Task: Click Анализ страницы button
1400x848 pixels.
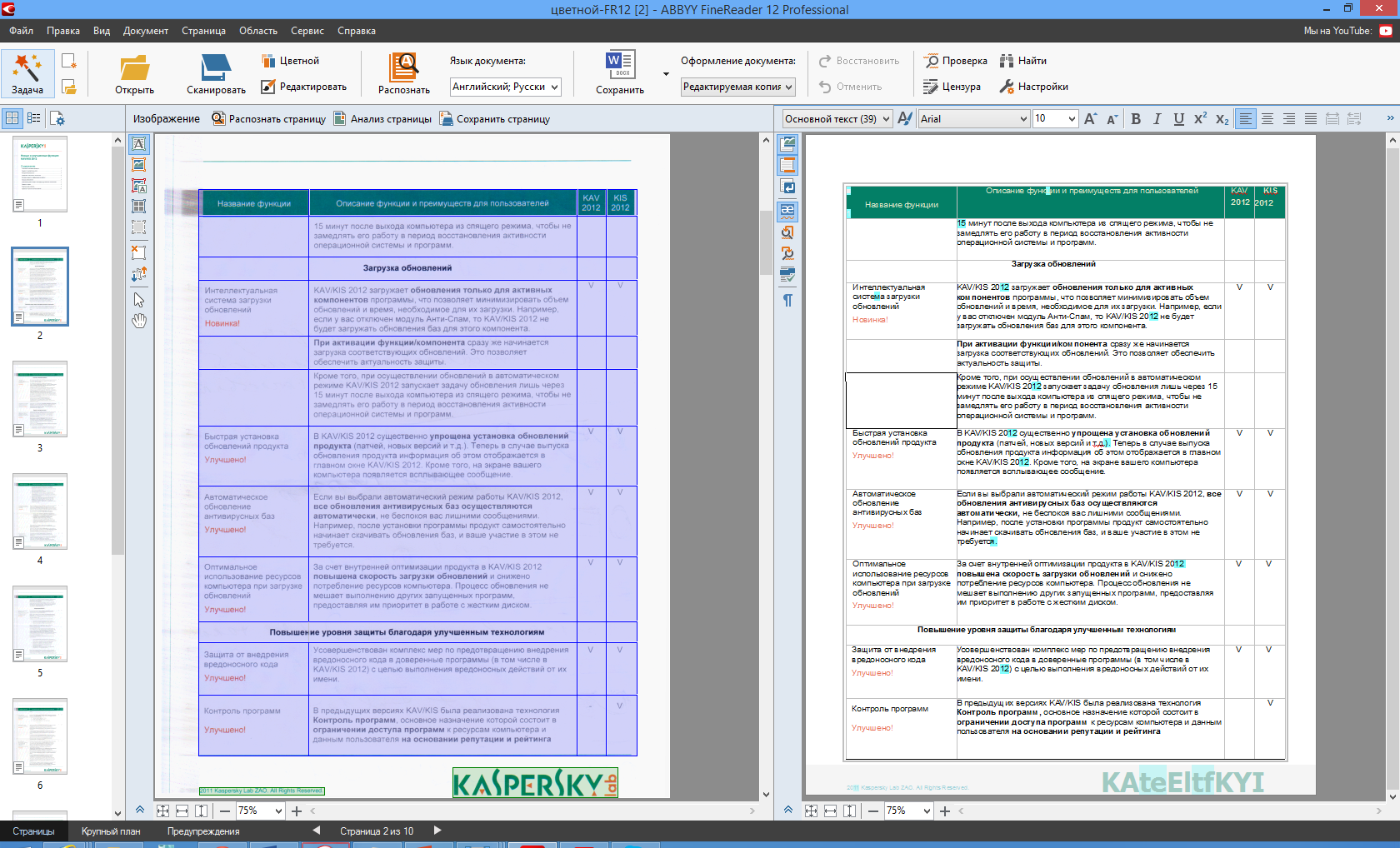Action: pos(382,118)
